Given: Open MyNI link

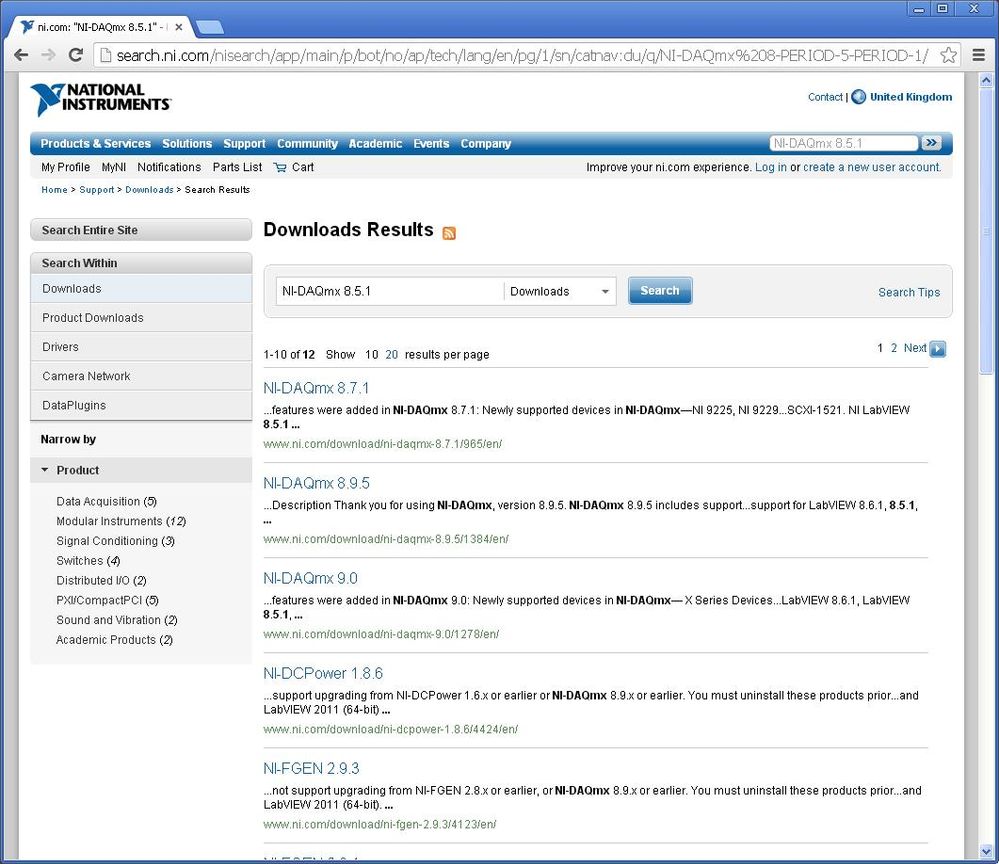Looking at the screenshot, I should coord(113,167).
